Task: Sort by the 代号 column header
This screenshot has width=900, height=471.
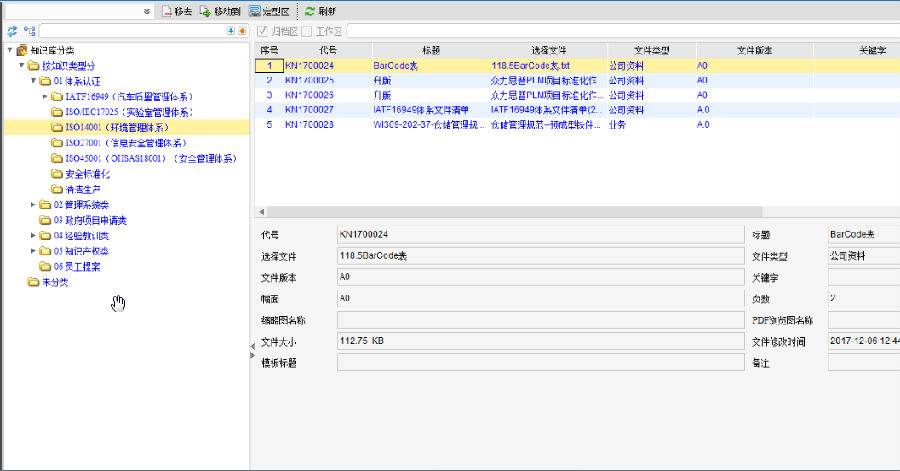Action: [327, 50]
